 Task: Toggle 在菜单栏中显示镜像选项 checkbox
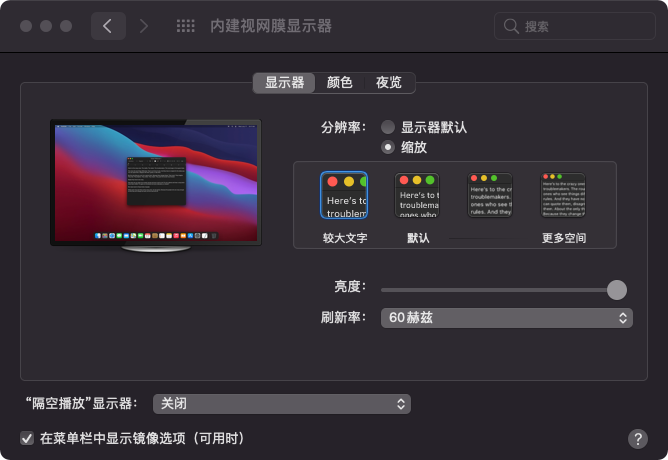coord(27,438)
